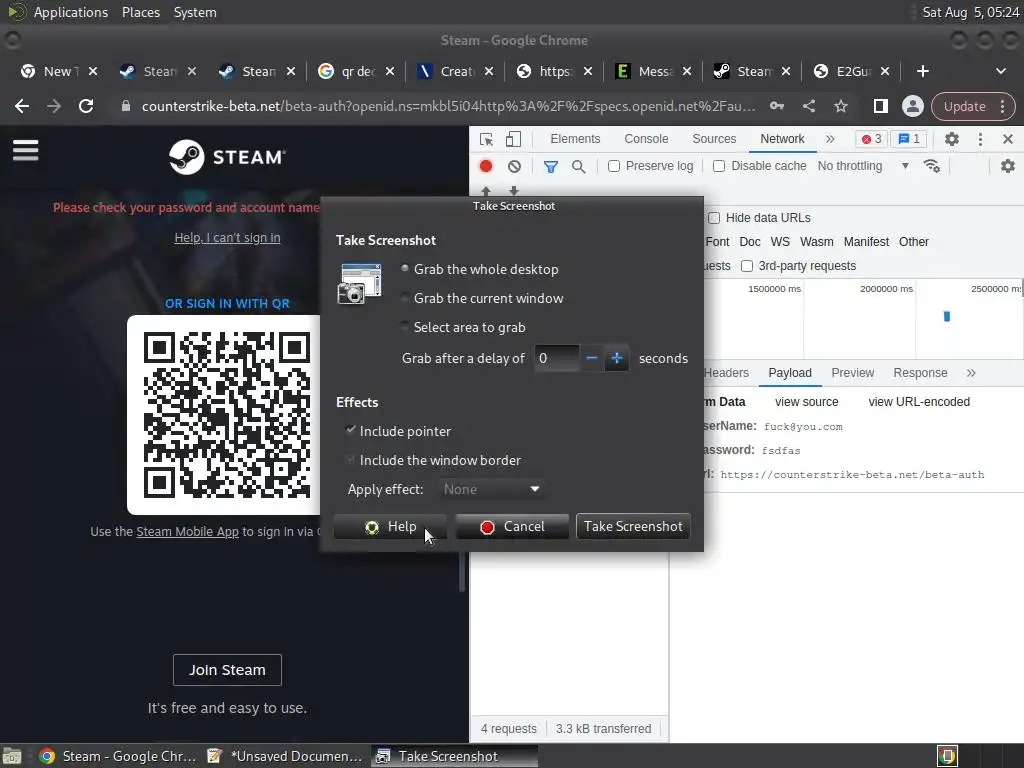Viewport: 1024px width, 768px height.
Task: Open the Steam hamburger menu icon
Action: [x=25, y=150]
